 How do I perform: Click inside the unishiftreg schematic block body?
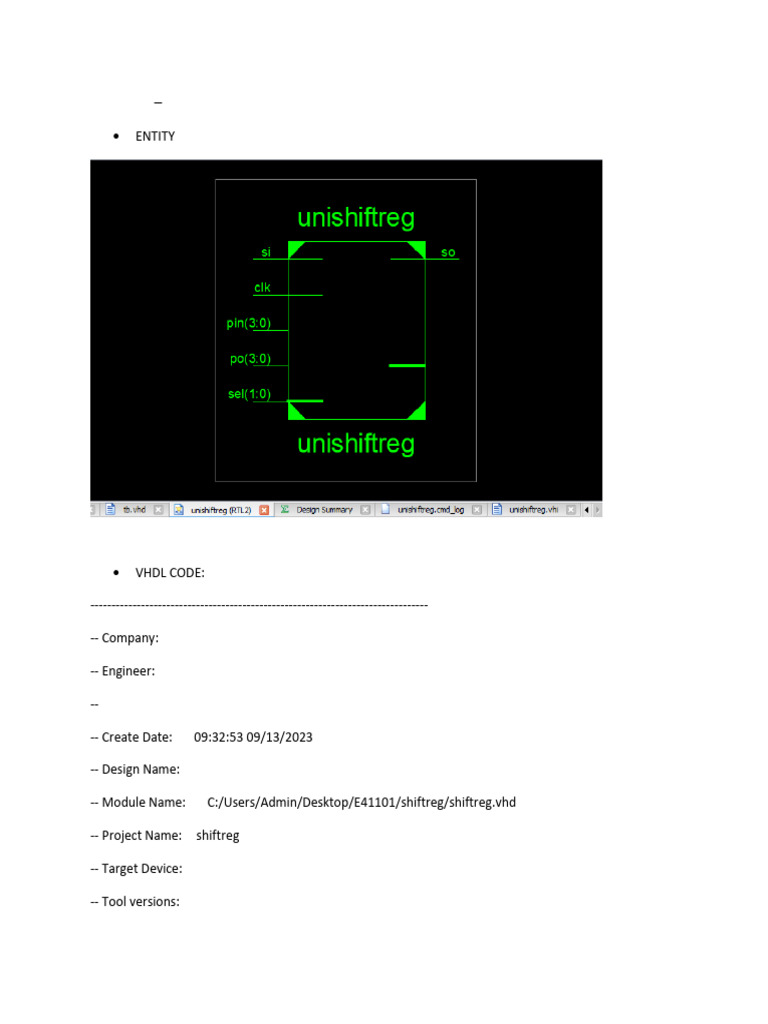point(357,330)
